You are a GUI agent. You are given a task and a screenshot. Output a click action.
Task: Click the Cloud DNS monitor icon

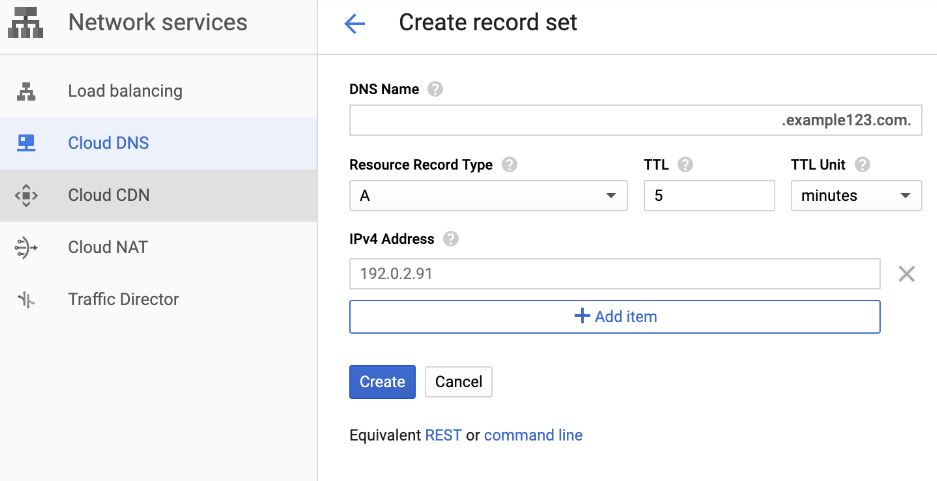[26, 143]
